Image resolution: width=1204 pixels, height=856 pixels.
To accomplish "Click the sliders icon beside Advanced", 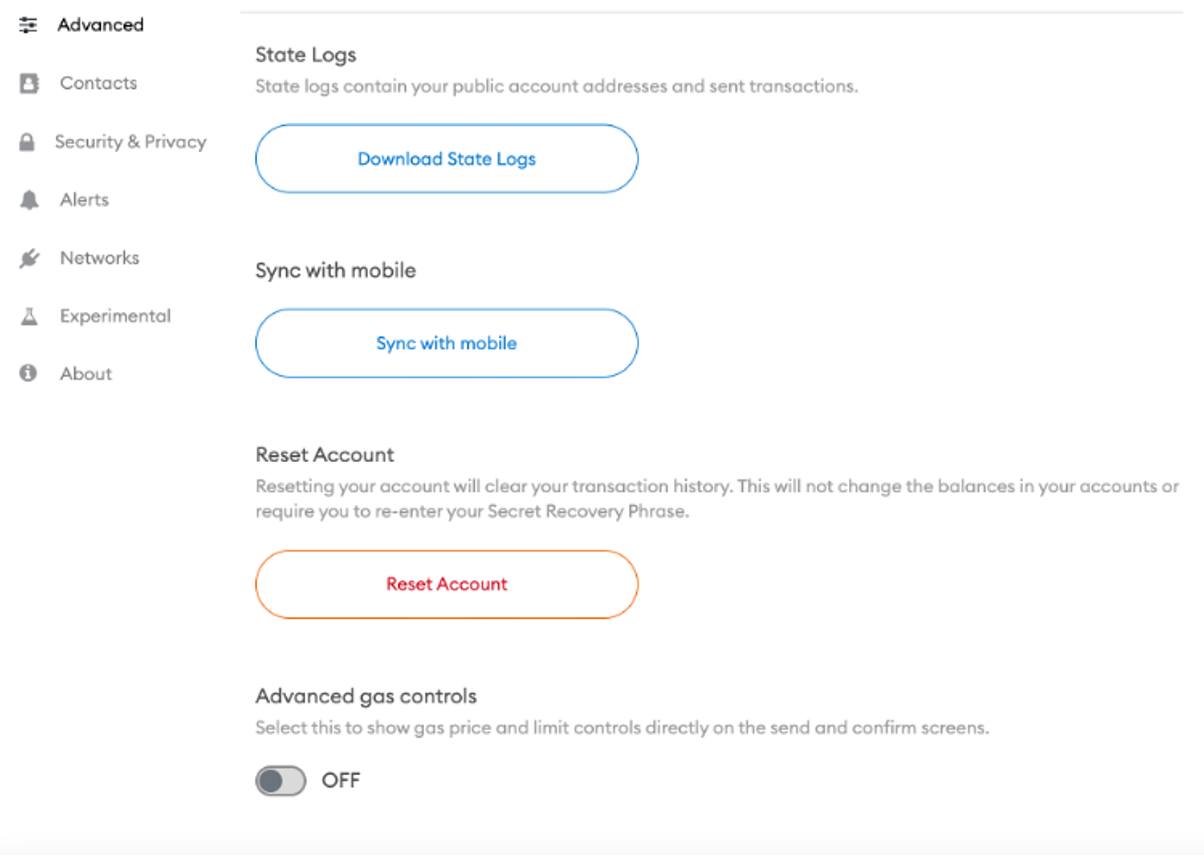I will 28,25.
